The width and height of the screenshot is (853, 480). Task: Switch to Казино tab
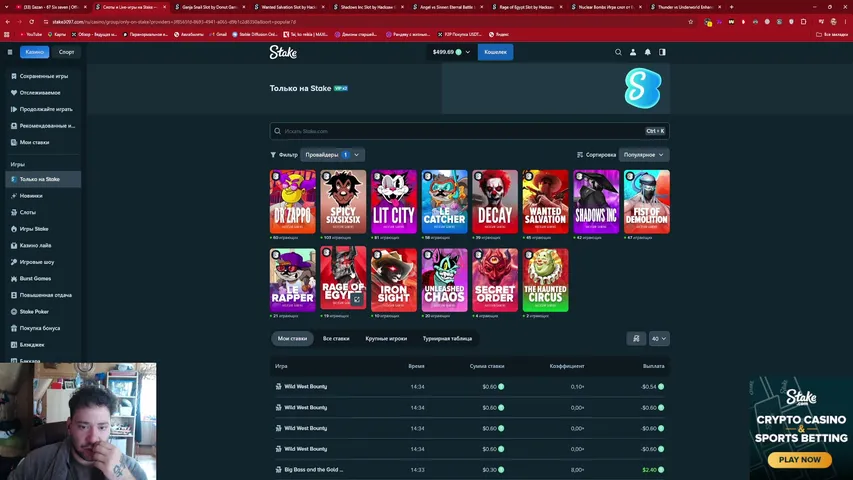34,52
